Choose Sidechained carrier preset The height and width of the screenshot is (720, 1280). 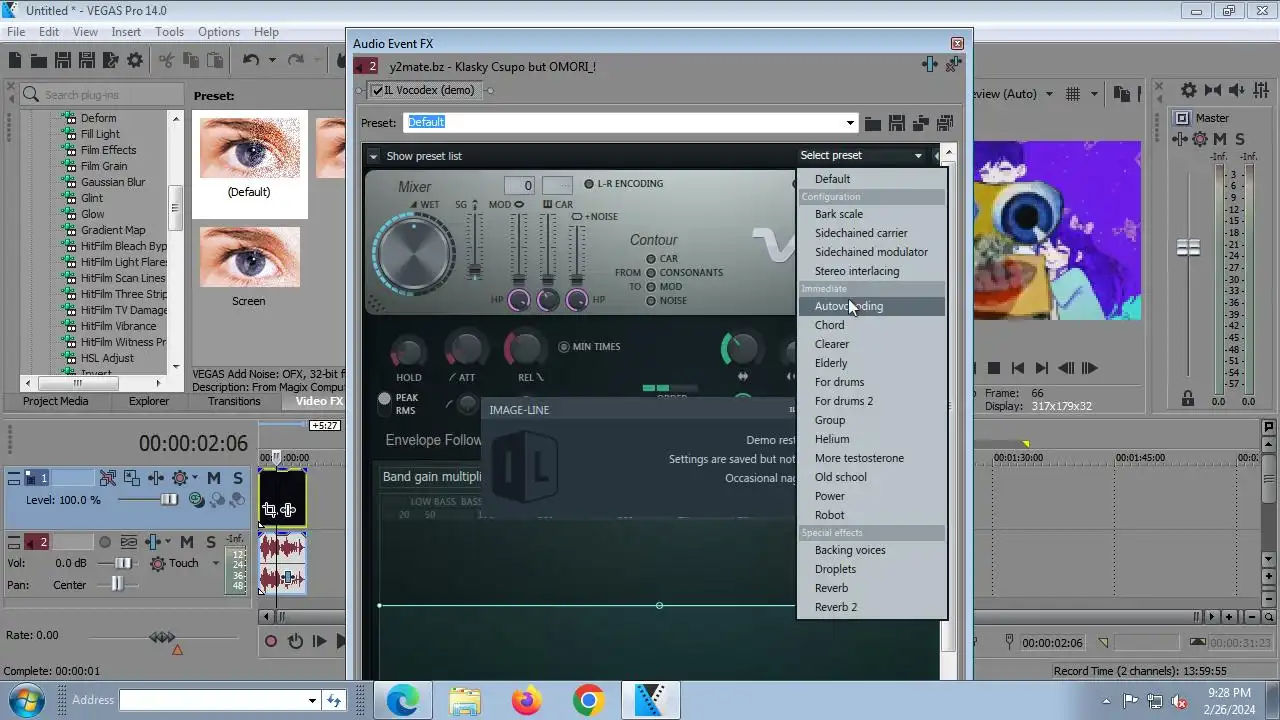pos(871,233)
